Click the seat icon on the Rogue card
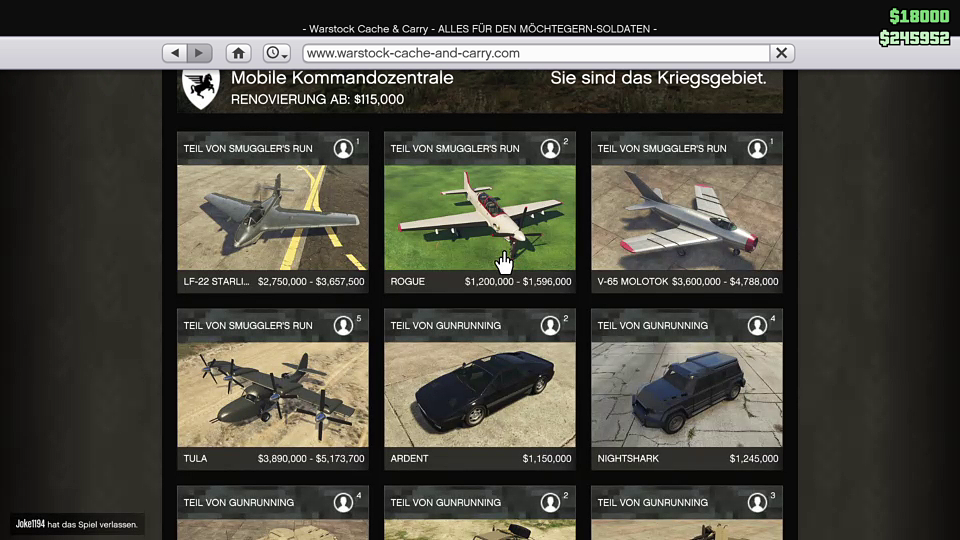Screen dimensions: 960x540 551,149
